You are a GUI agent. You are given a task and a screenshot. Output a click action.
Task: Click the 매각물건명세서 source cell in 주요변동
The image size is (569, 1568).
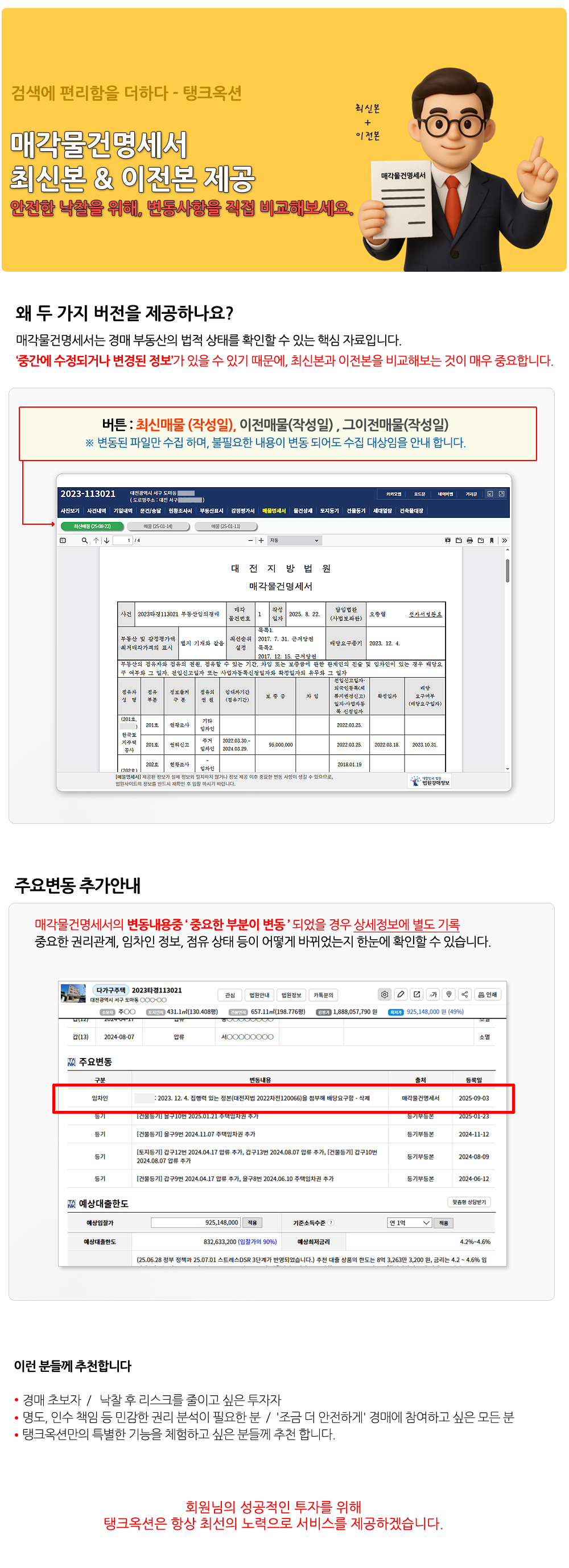click(420, 1098)
